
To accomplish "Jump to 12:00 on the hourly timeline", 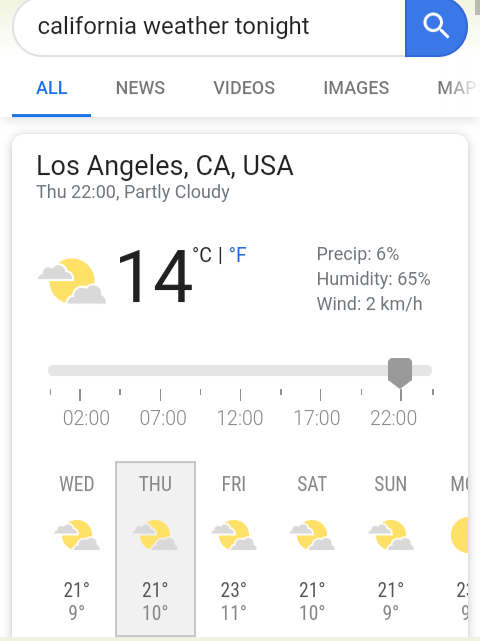I will [x=240, y=418].
